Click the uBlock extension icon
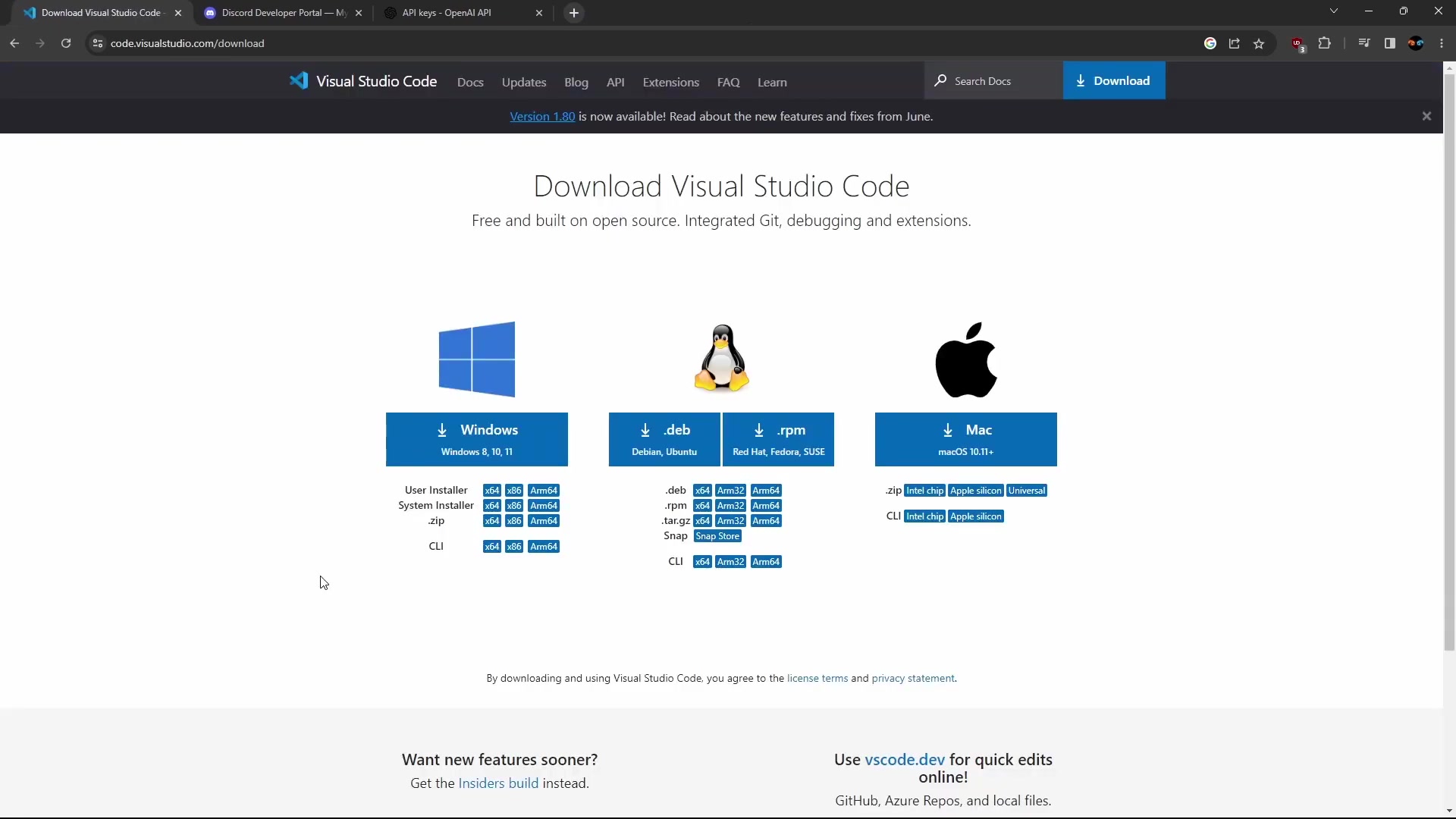Viewport: 1456px width, 819px height. pos(1298,44)
